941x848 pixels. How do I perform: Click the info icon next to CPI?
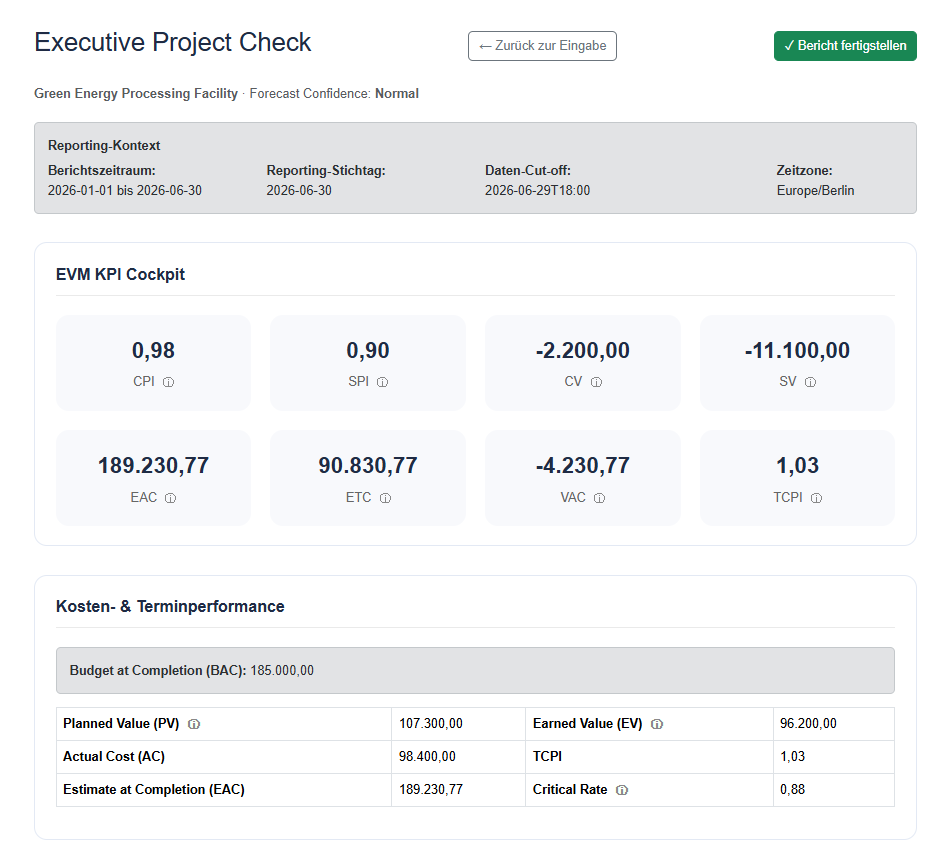tap(169, 382)
